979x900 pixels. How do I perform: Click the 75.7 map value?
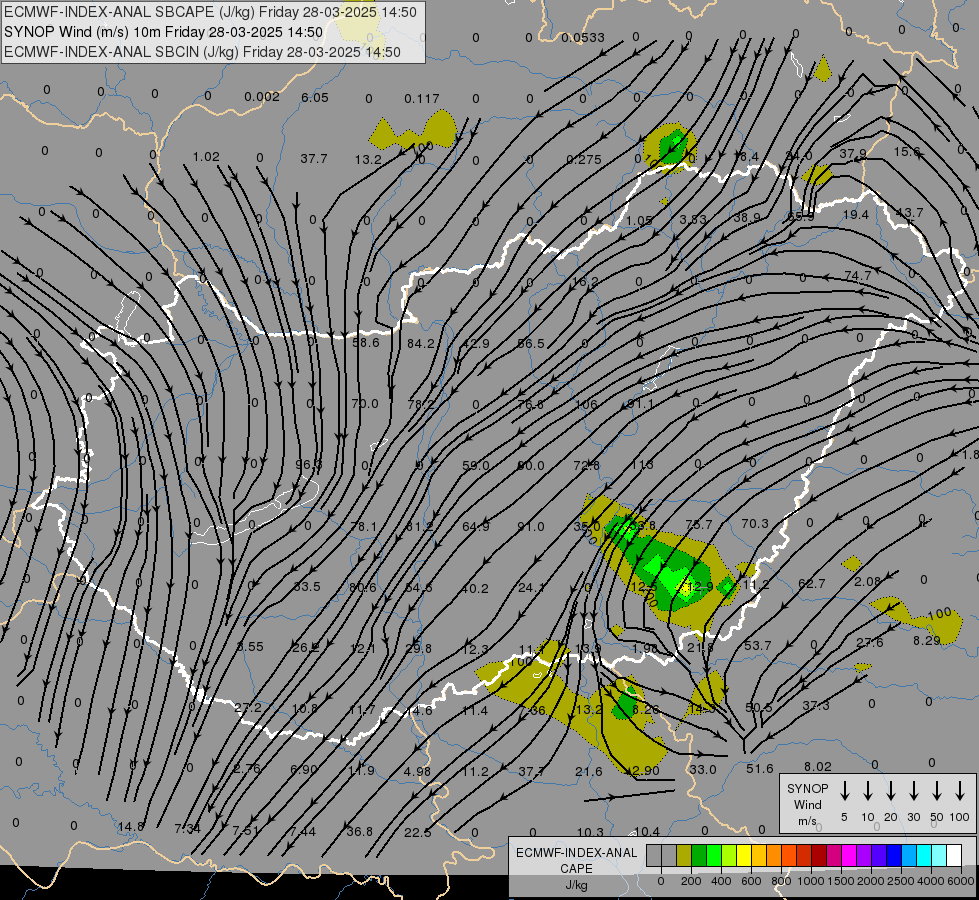point(699,525)
